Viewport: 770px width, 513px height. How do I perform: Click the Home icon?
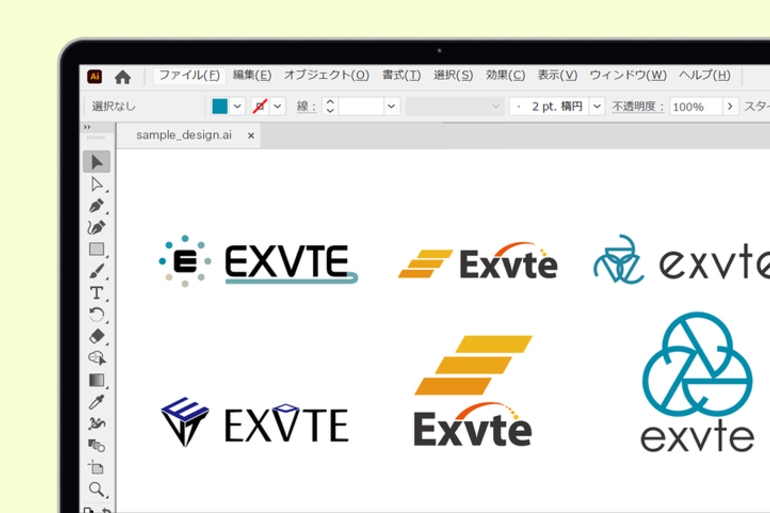tap(123, 76)
